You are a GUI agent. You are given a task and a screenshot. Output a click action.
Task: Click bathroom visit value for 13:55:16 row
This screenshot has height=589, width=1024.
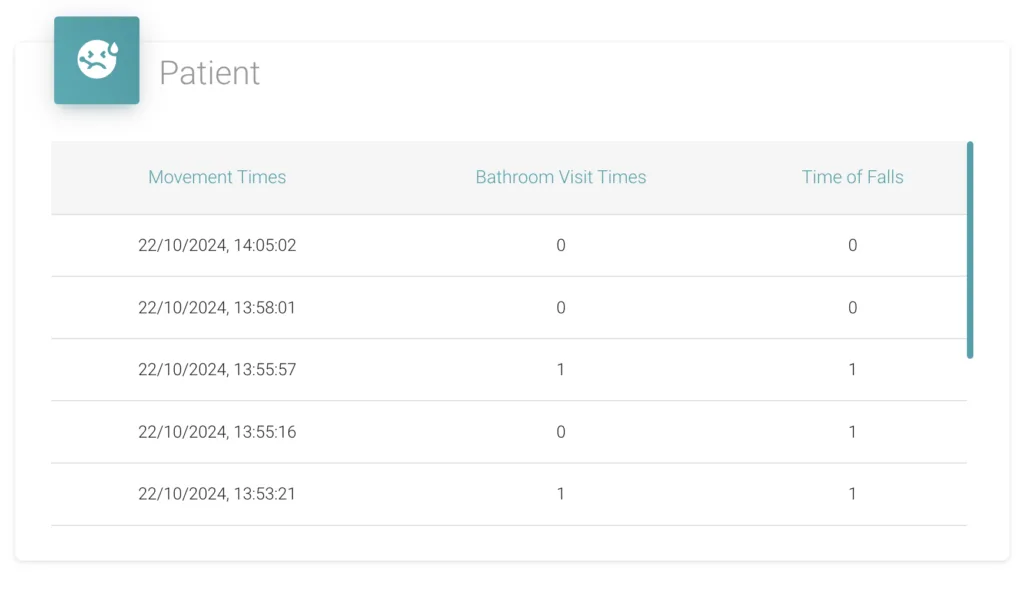point(560,432)
